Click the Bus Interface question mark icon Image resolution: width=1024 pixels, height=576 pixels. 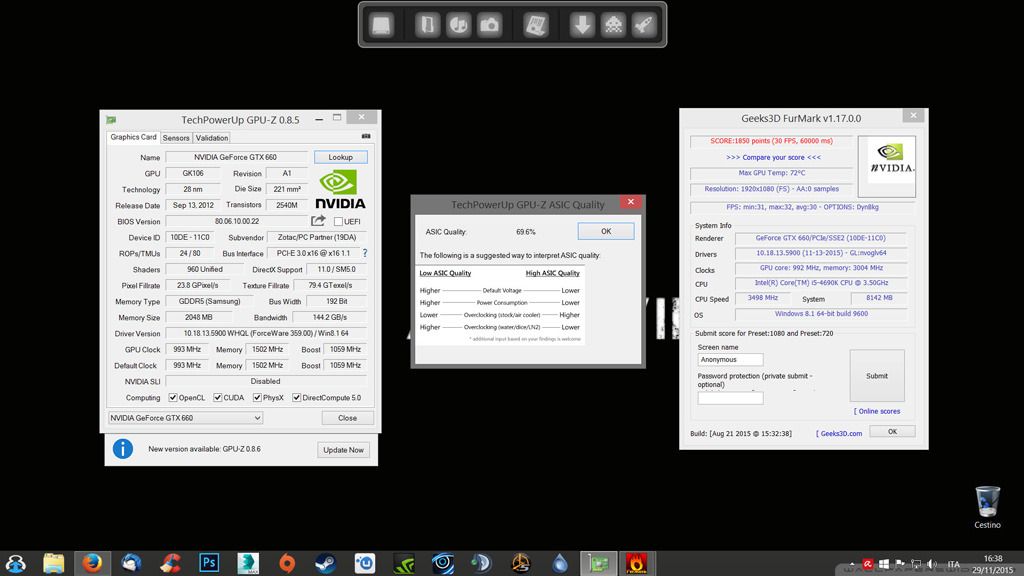(364, 254)
